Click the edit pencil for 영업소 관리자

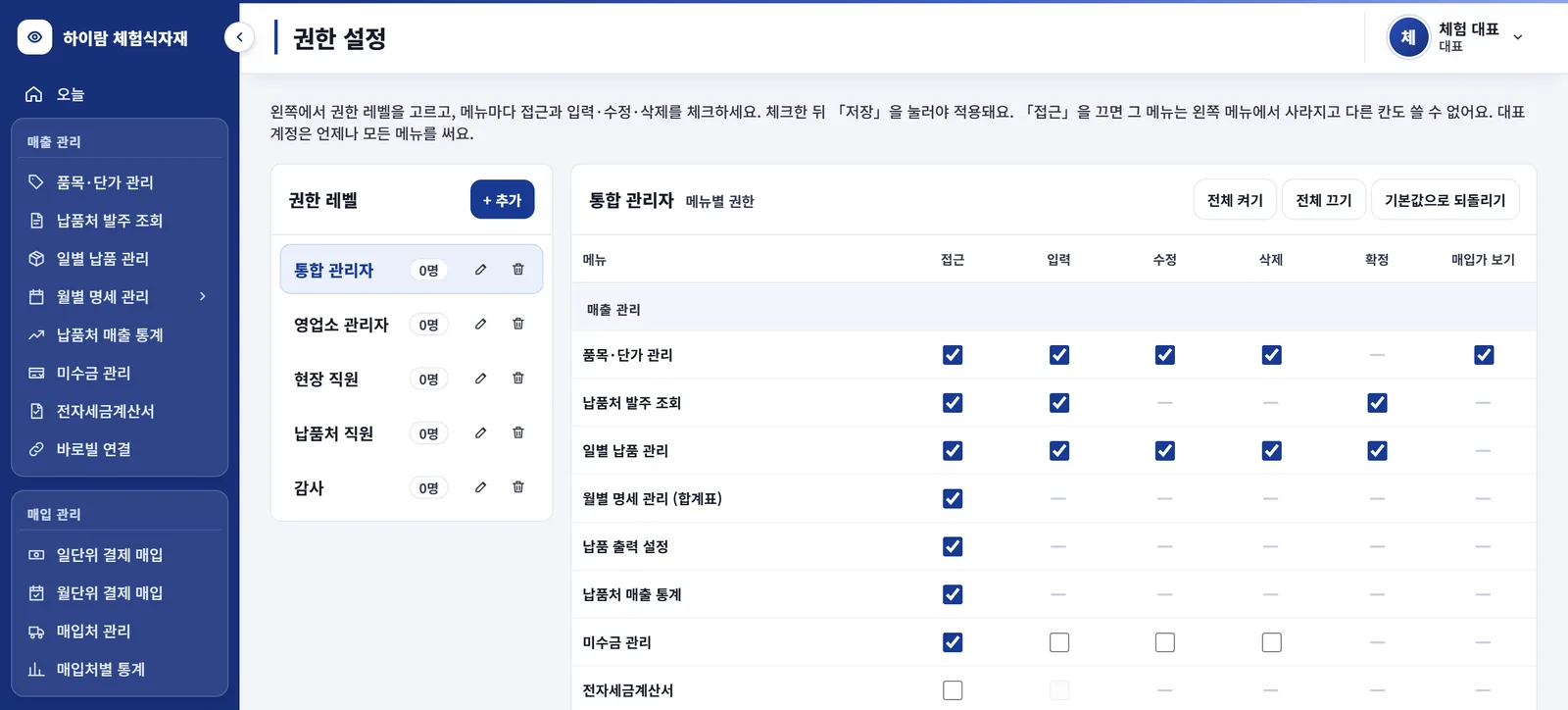click(480, 324)
